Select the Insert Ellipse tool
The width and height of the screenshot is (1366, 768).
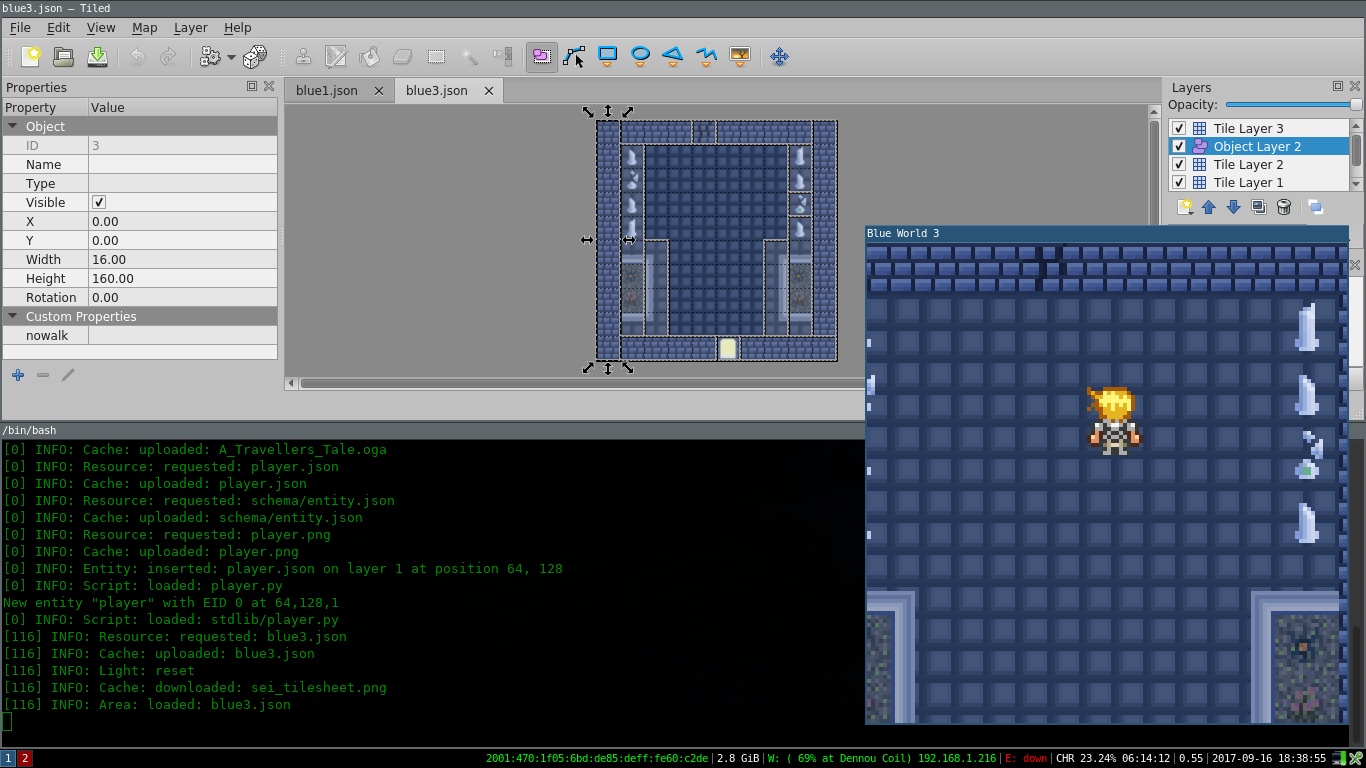[640, 56]
